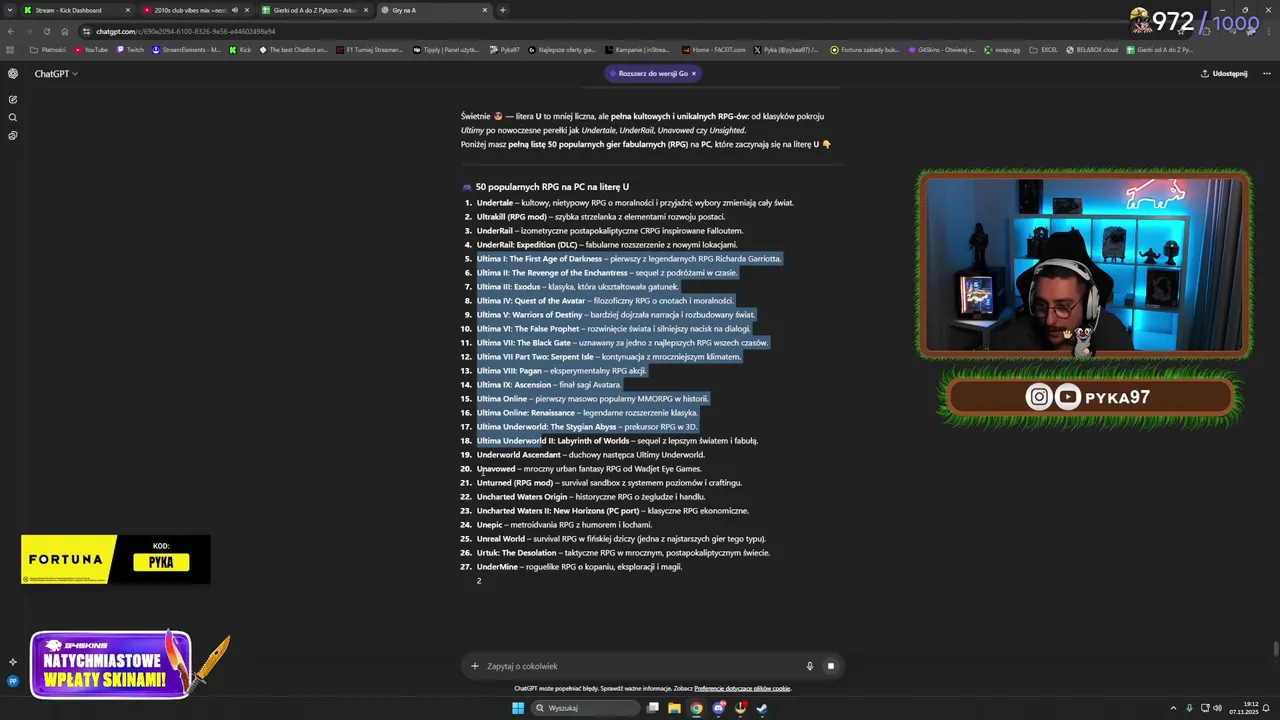
Task: Open Task View in the taskbar
Action: coord(653,708)
